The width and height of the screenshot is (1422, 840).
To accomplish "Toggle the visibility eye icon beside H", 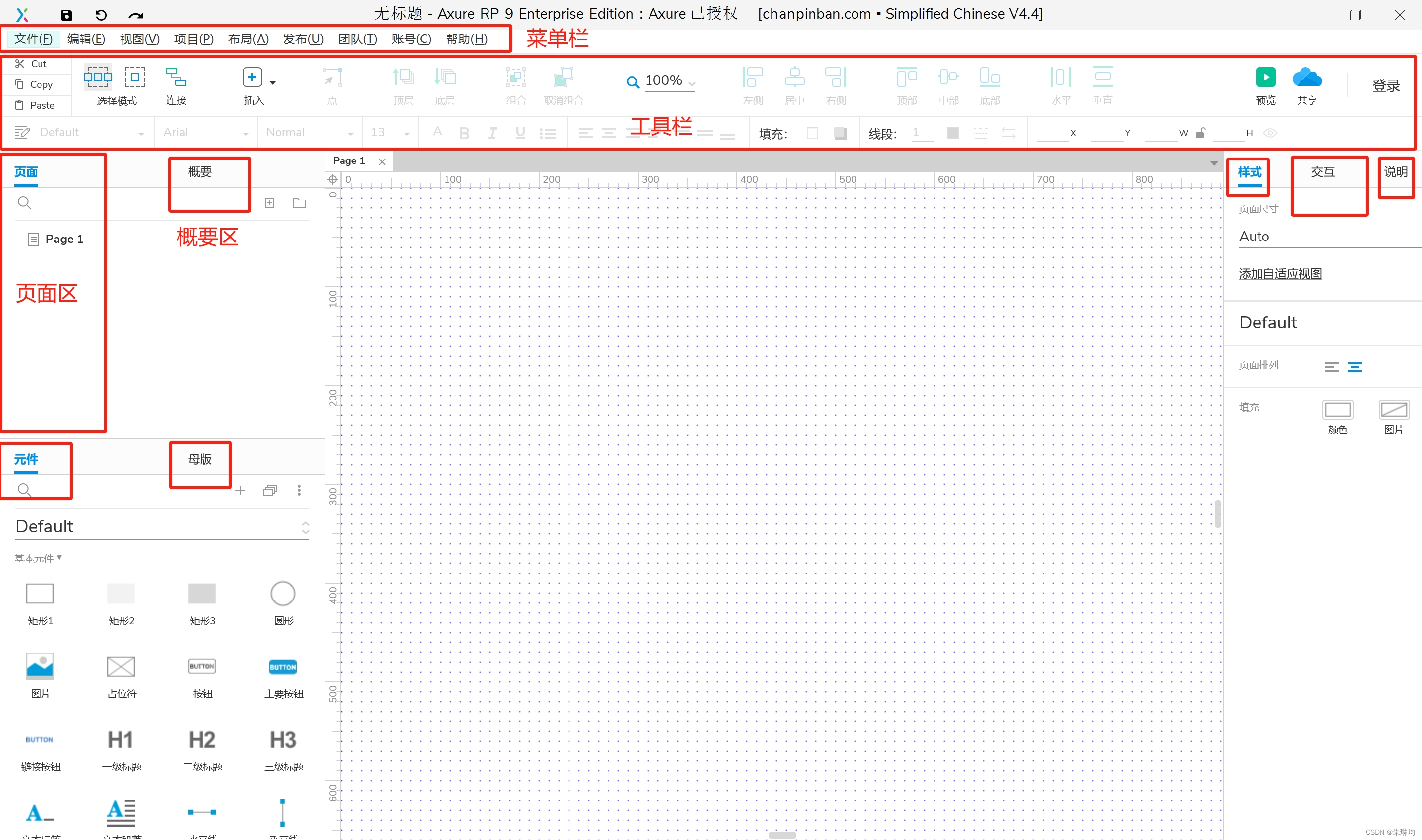I will [1270, 133].
